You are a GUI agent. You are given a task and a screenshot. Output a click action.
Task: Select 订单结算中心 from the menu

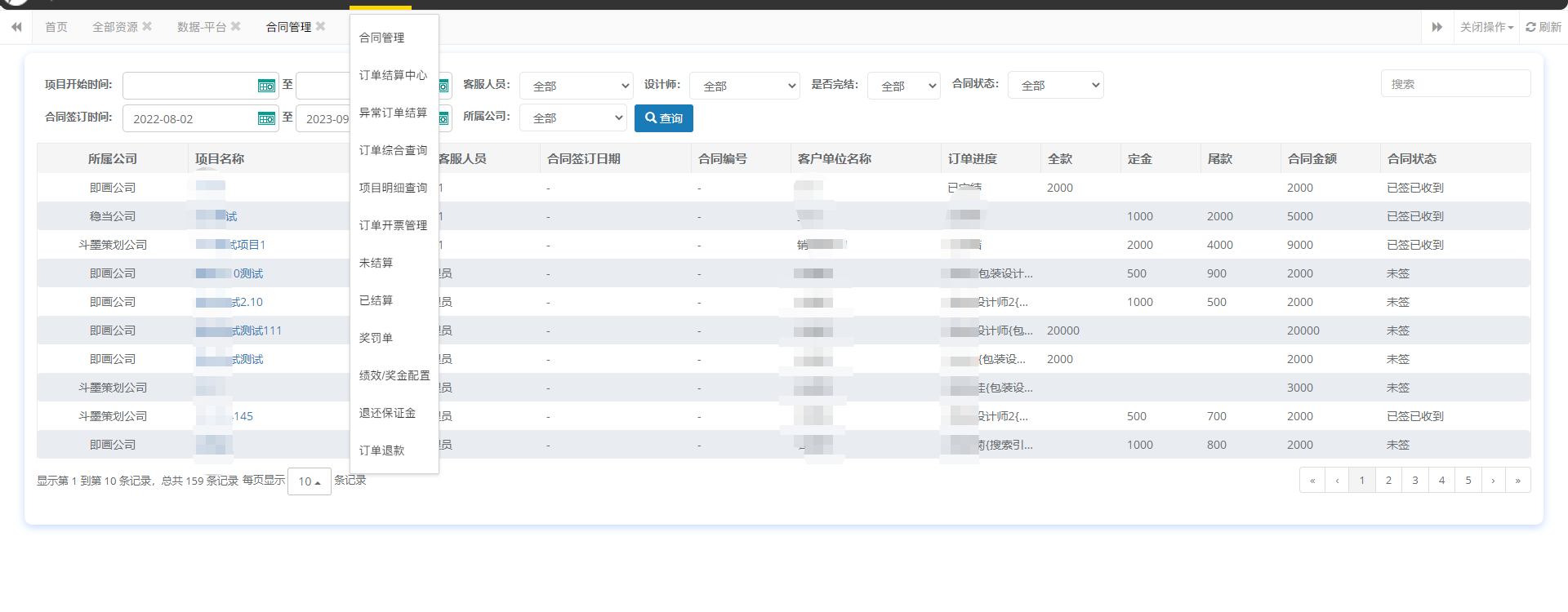(x=393, y=75)
